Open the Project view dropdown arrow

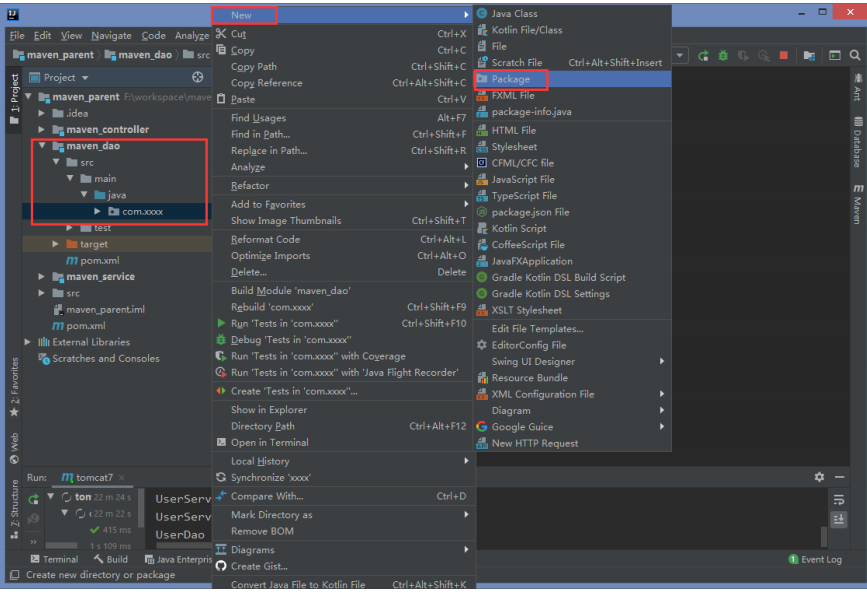pyautogui.click(x=85, y=78)
